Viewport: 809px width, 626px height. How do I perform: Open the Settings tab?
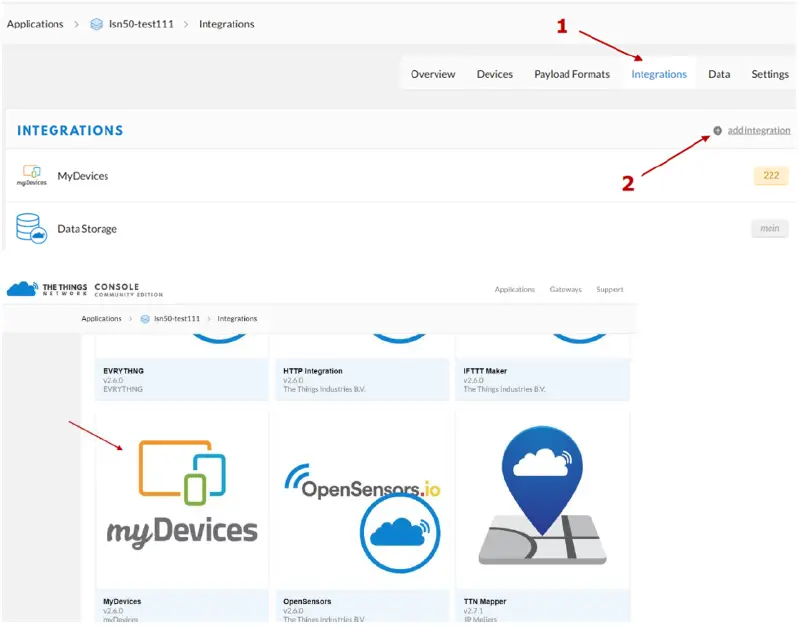[770, 74]
